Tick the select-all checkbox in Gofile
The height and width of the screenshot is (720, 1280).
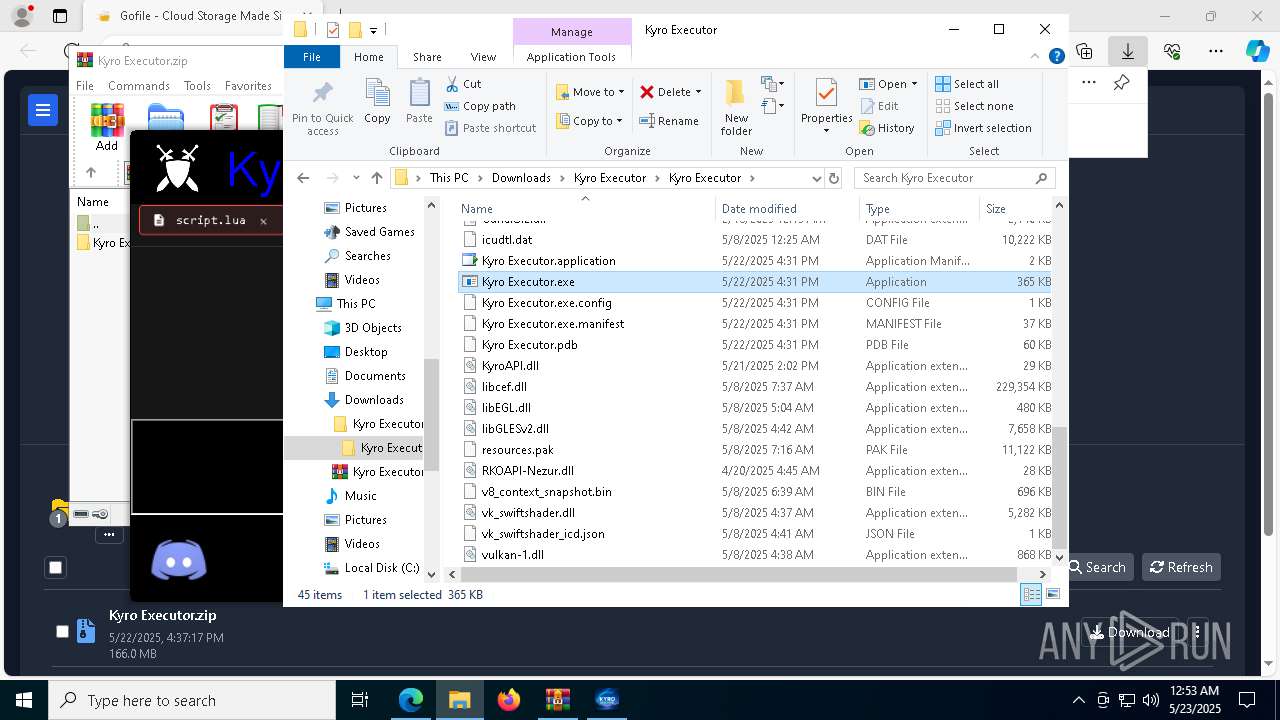pos(56,567)
